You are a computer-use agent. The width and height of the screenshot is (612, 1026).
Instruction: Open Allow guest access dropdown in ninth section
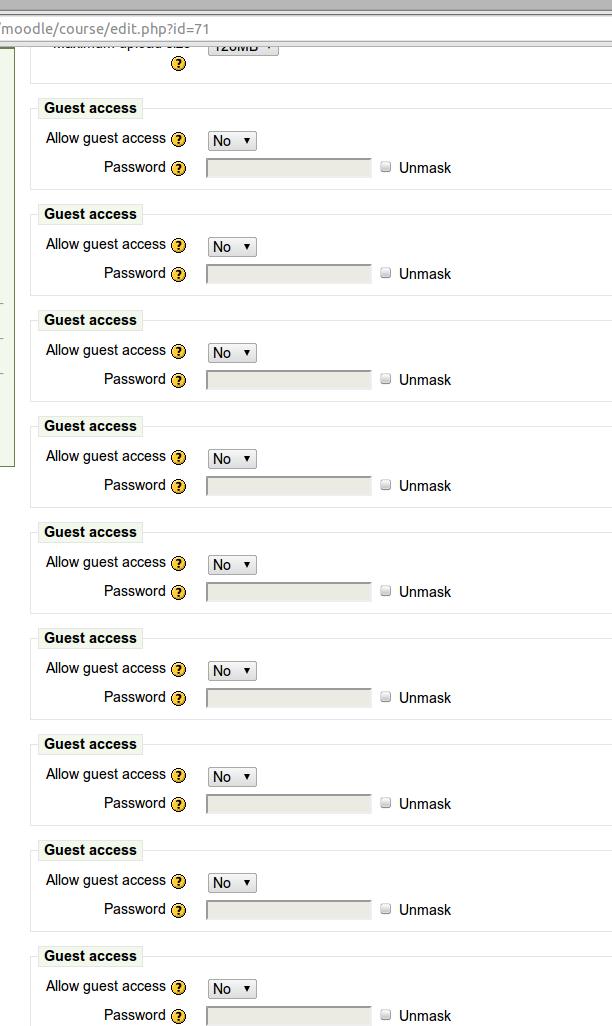232,989
